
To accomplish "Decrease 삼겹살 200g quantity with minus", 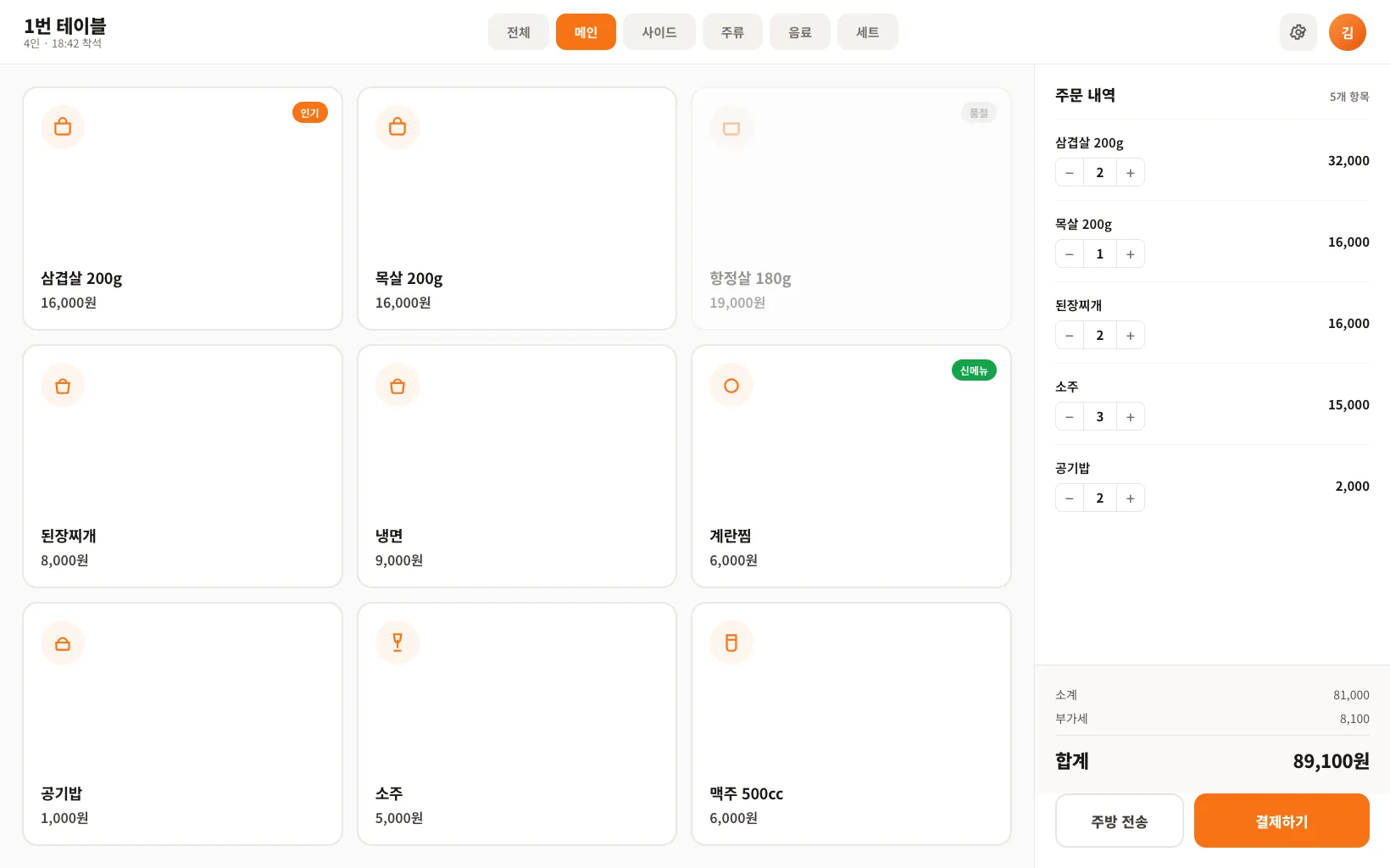I will (x=1070, y=173).
